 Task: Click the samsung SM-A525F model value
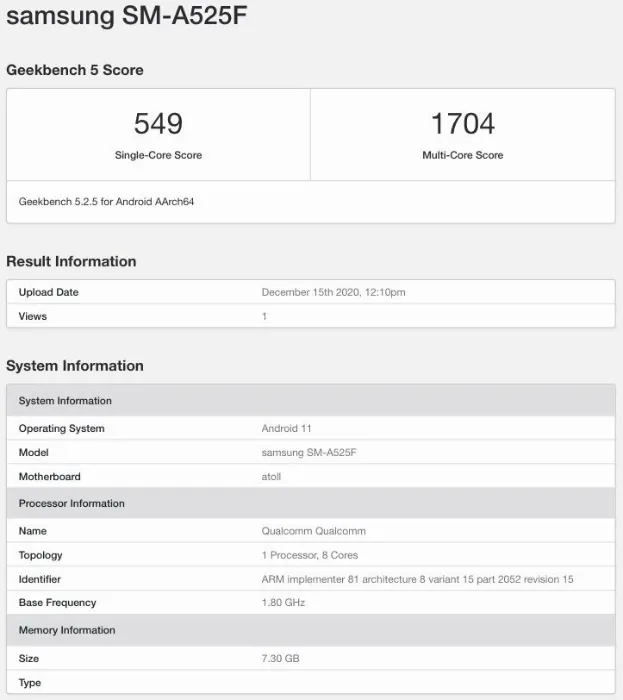309,452
